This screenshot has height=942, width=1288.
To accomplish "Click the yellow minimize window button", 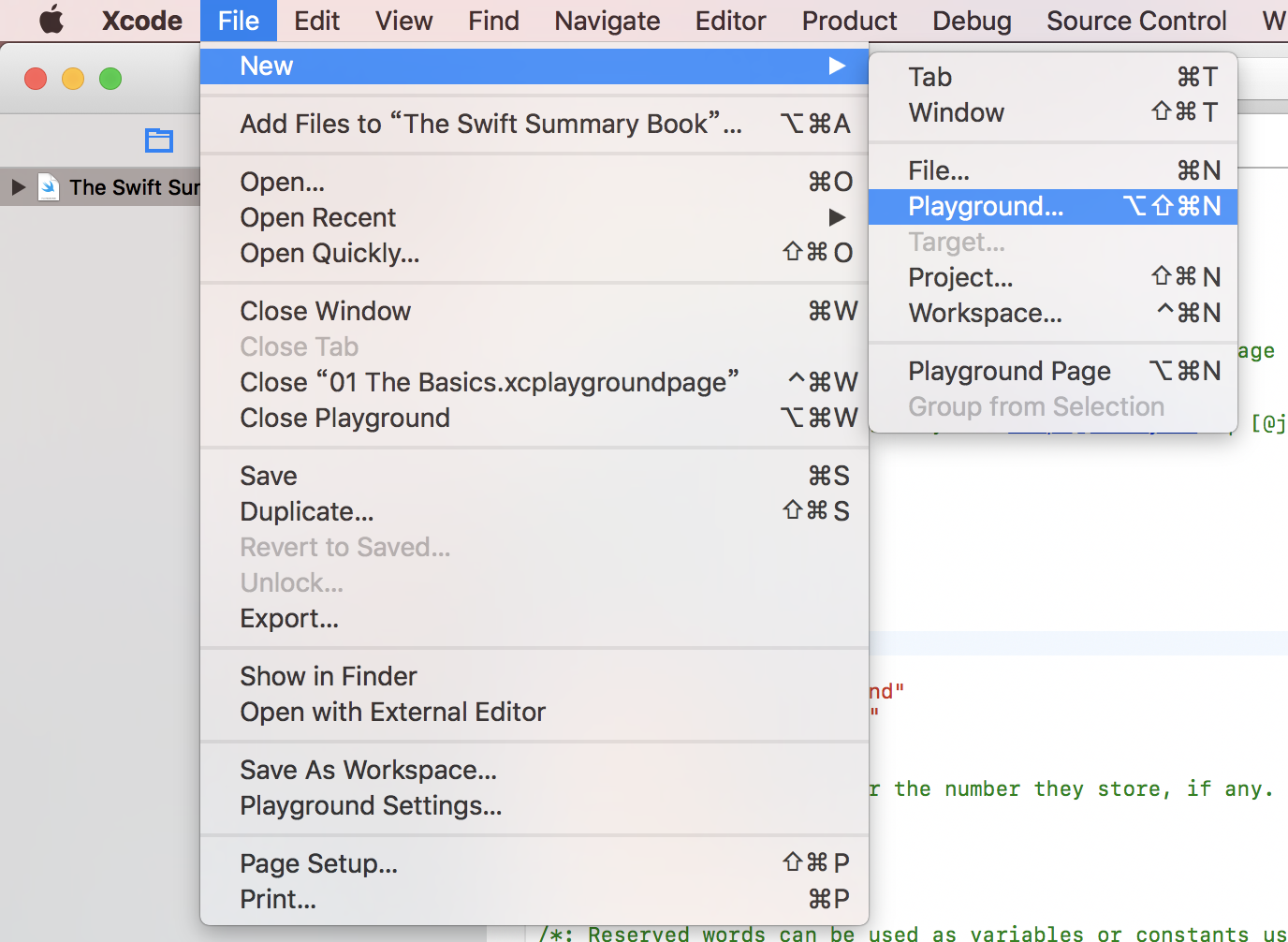I will tap(73, 79).
